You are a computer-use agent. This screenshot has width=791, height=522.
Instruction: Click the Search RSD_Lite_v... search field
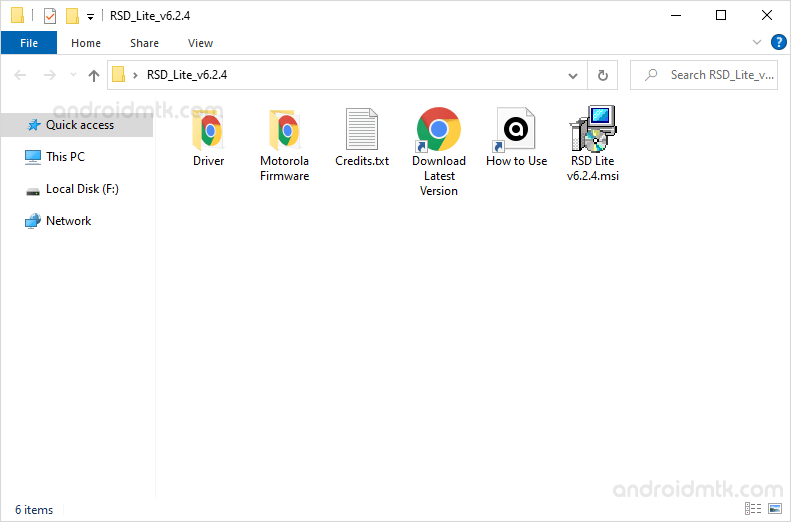click(x=704, y=75)
